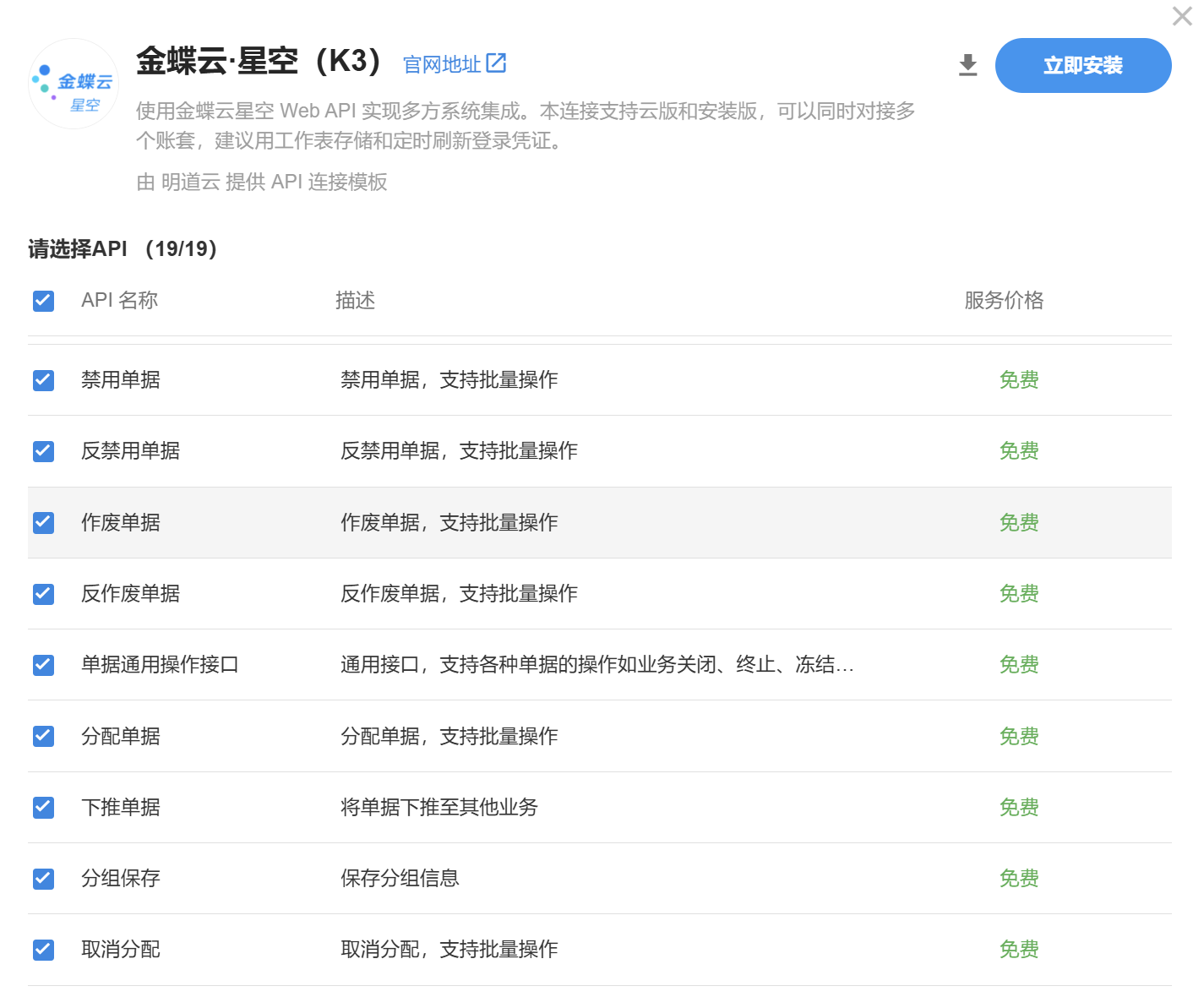Click 免费 price in 下推单据 row
Image resolution: width=1204 pixels, height=1008 pixels.
pos(1019,808)
